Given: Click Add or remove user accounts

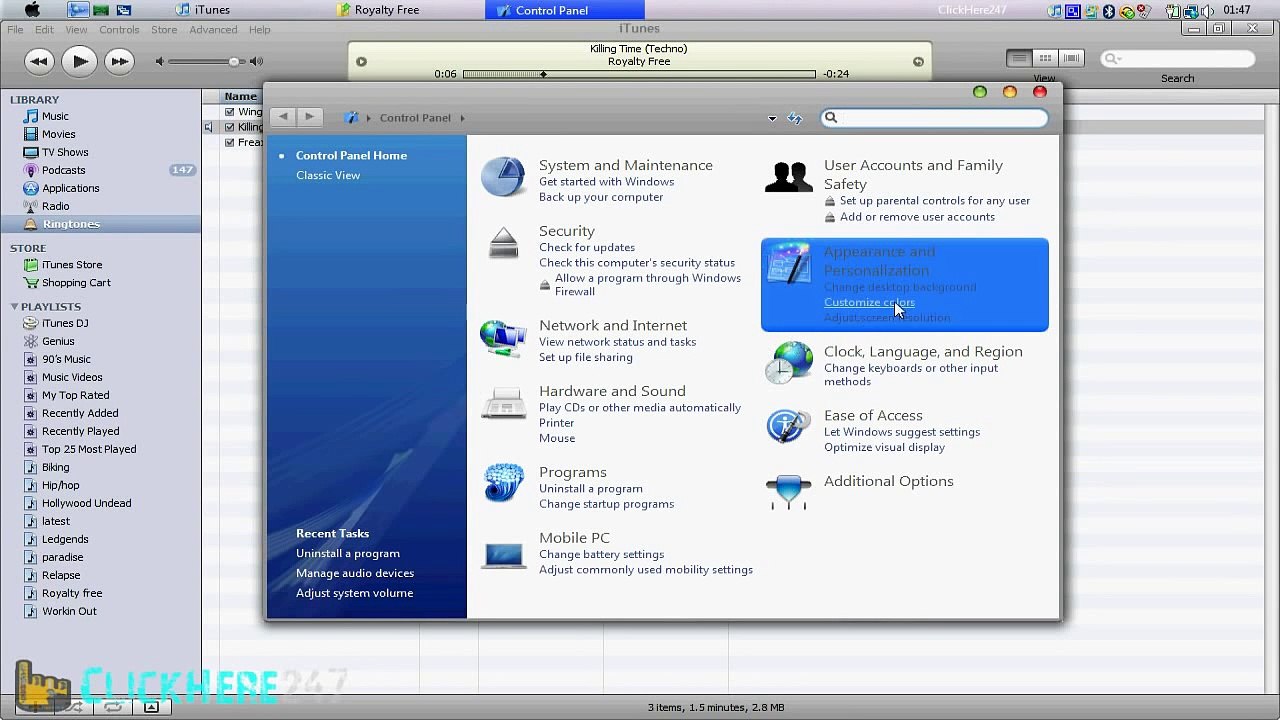Looking at the screenshot, I should 917,217.
